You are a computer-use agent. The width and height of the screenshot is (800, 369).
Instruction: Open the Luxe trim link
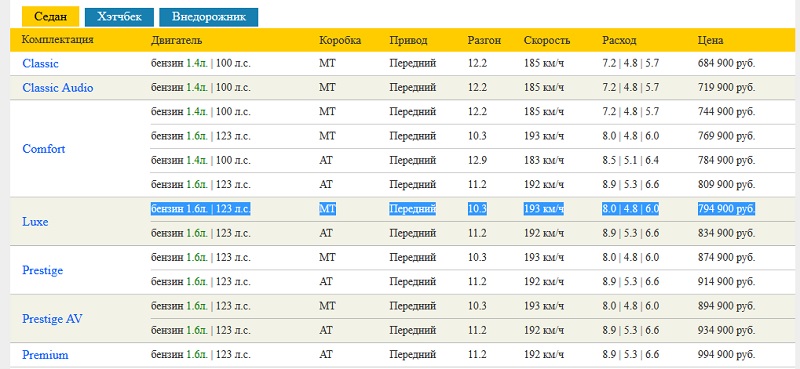coord(35,222)
